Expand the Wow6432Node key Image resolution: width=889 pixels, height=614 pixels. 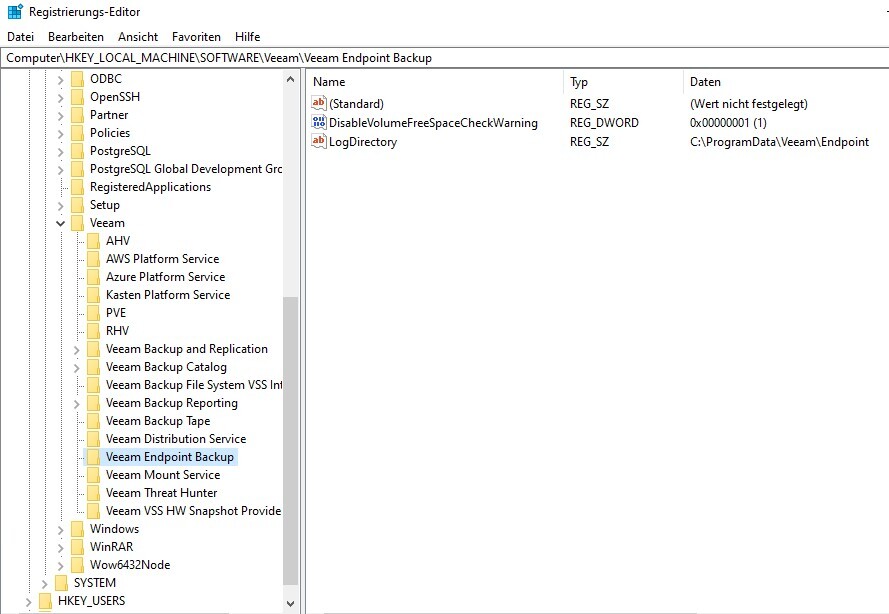click(x=61, y=565)
